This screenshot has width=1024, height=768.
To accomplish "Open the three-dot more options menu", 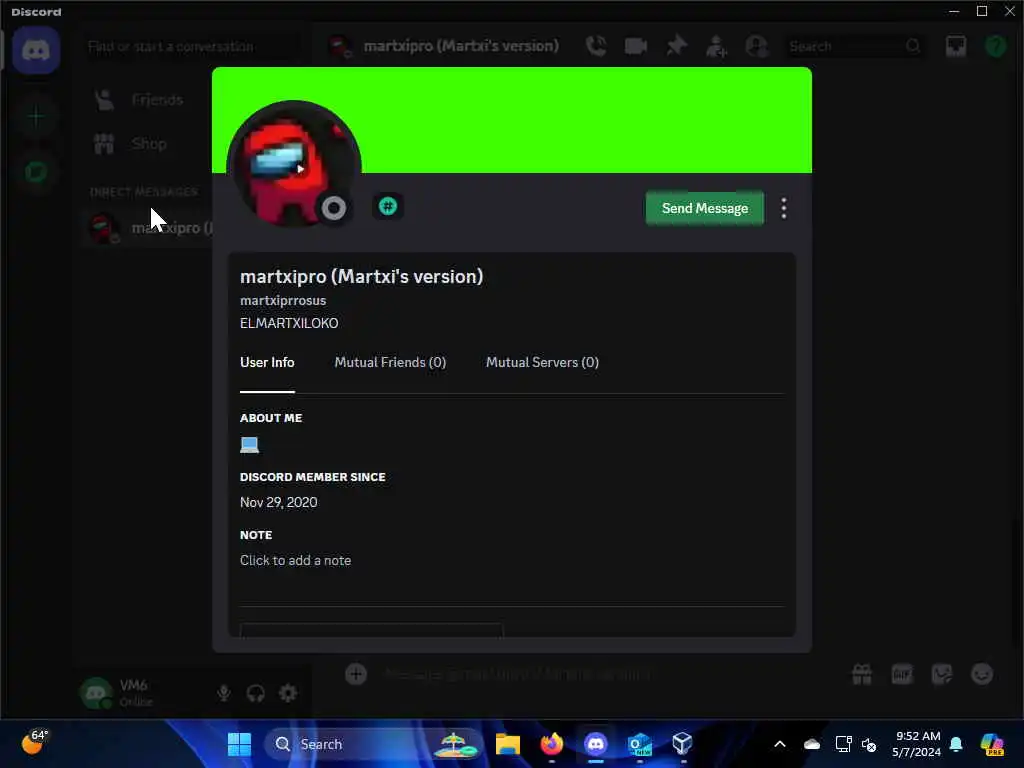I will point(784,208).
